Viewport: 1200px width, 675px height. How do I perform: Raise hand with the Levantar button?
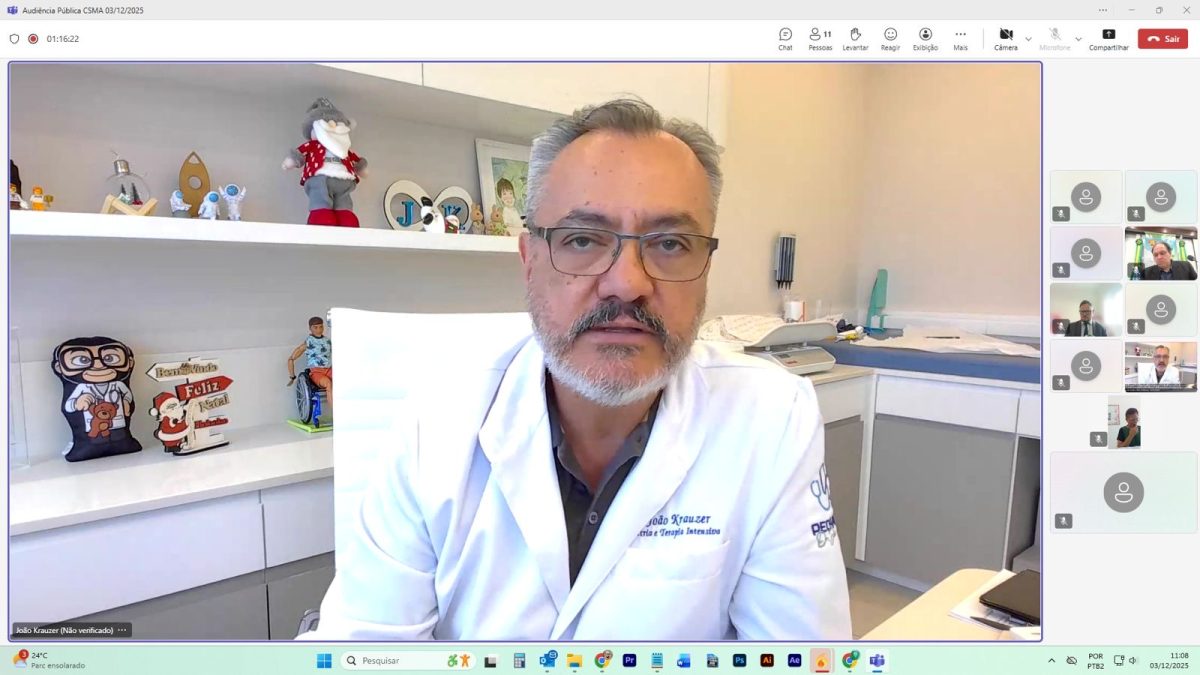coord(855,38)
